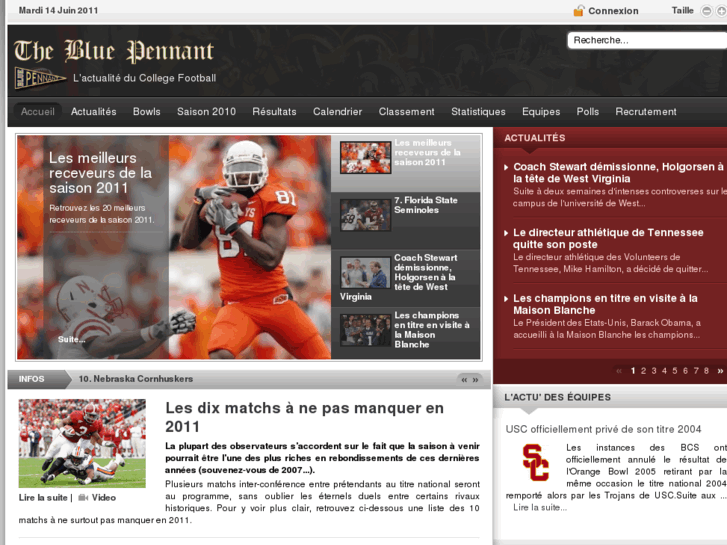This screenshot has width=727, height=545.
Task: Go to Actualités page 5
Action: (675, 371)
